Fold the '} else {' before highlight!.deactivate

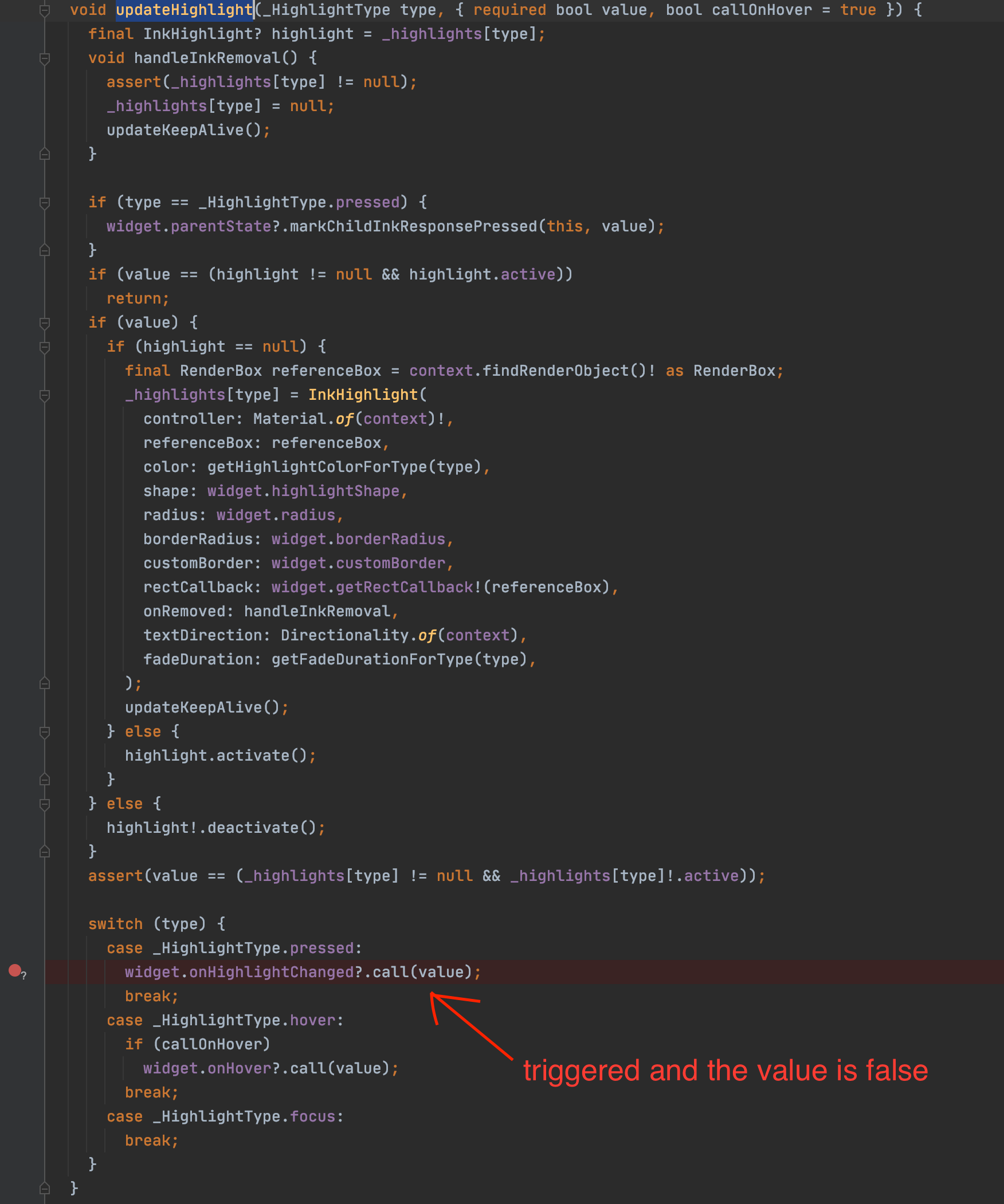45,804
